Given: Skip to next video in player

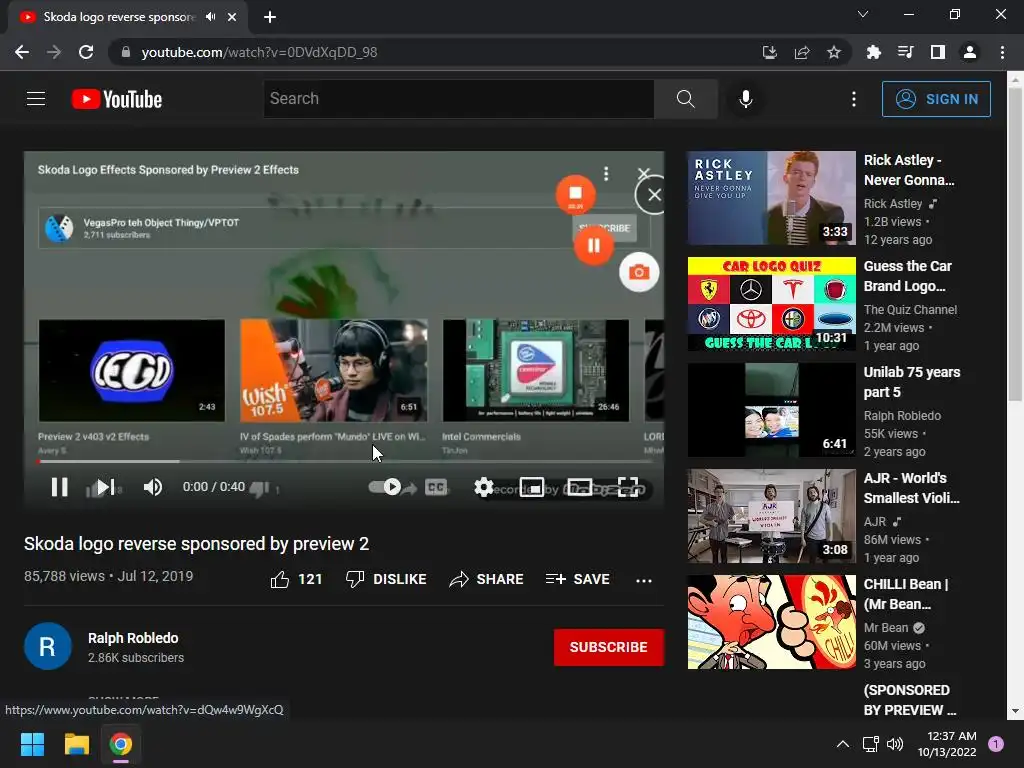Looking at the screenshot, I should click(x=106, y=487).
